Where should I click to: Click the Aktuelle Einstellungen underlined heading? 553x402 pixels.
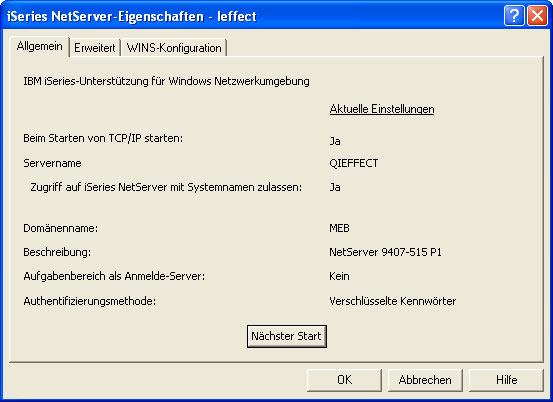[382, 109]
